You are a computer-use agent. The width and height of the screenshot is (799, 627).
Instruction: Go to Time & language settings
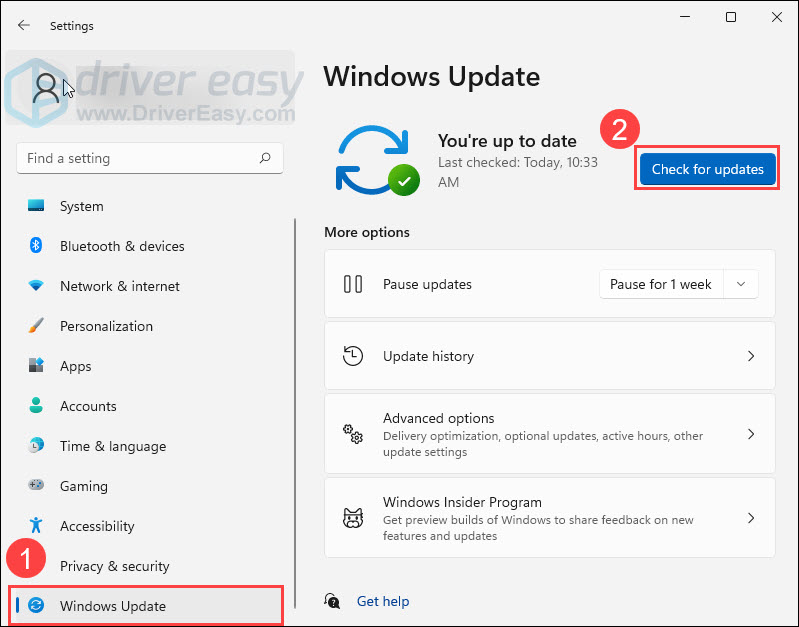tap(112, 446)
